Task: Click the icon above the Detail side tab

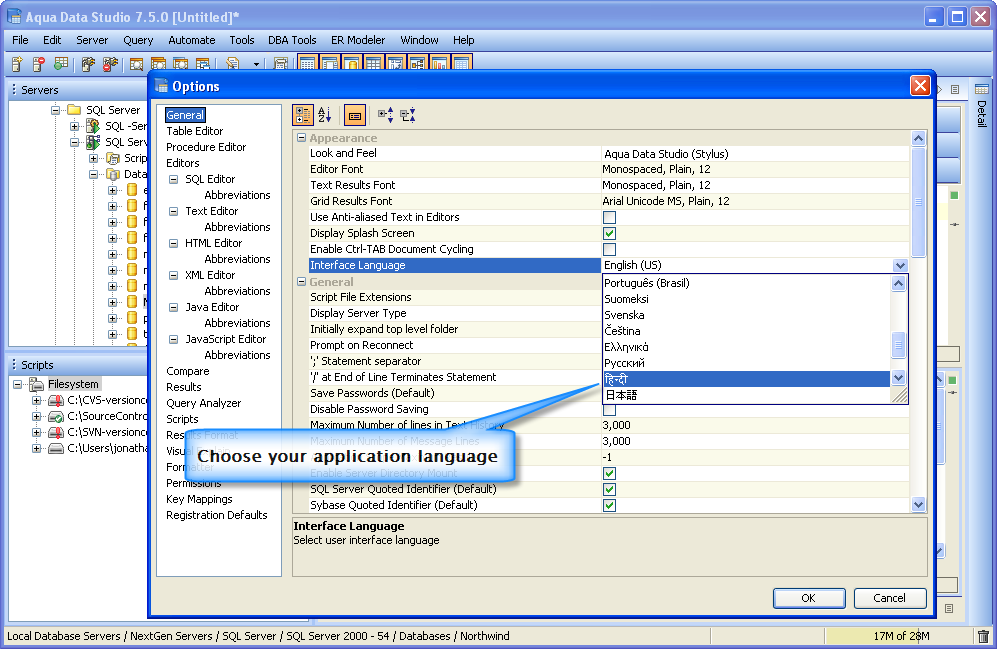Action: click(x=982, y=89)
